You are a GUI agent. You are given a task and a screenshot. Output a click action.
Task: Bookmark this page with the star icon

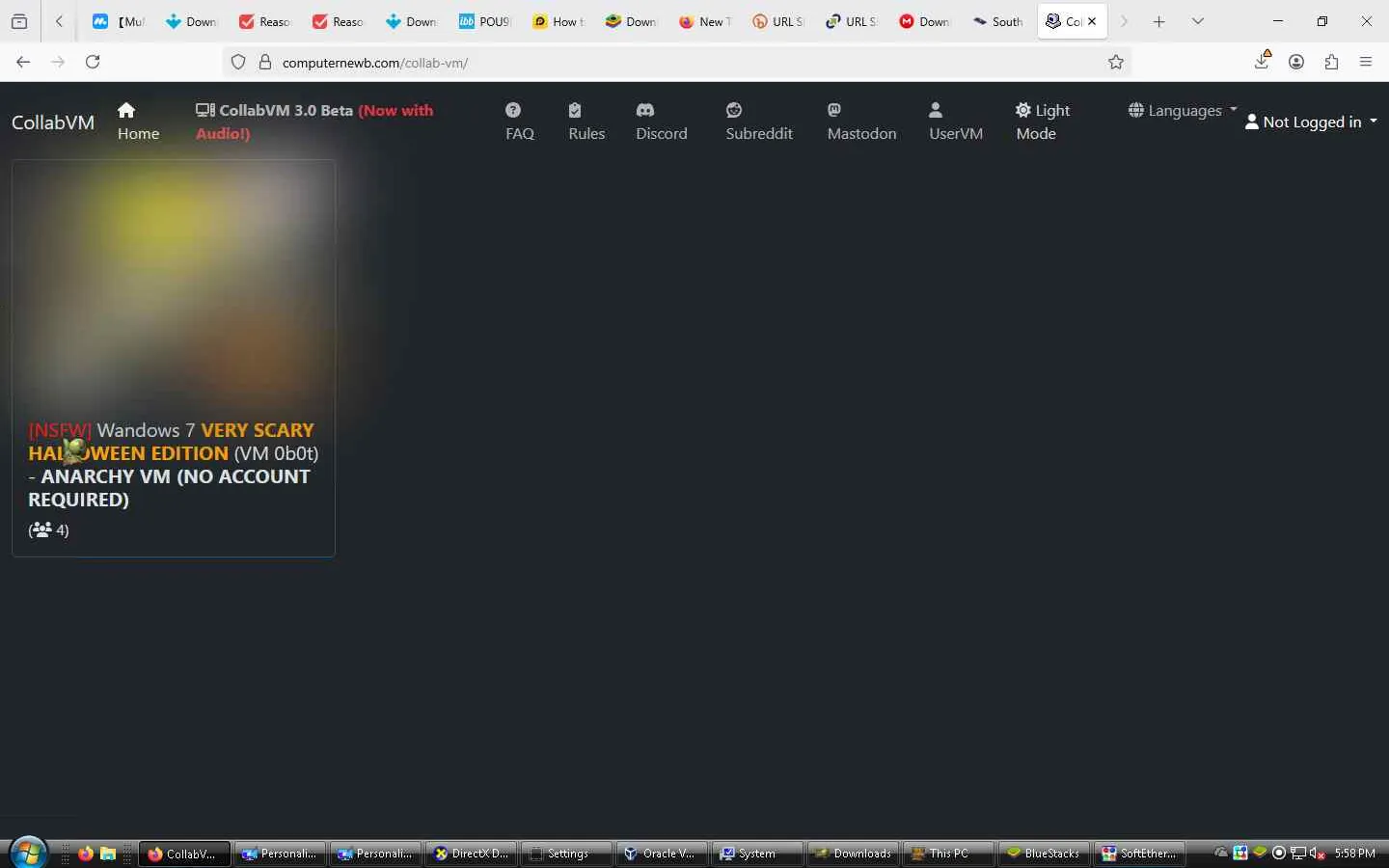(1116, 63)
